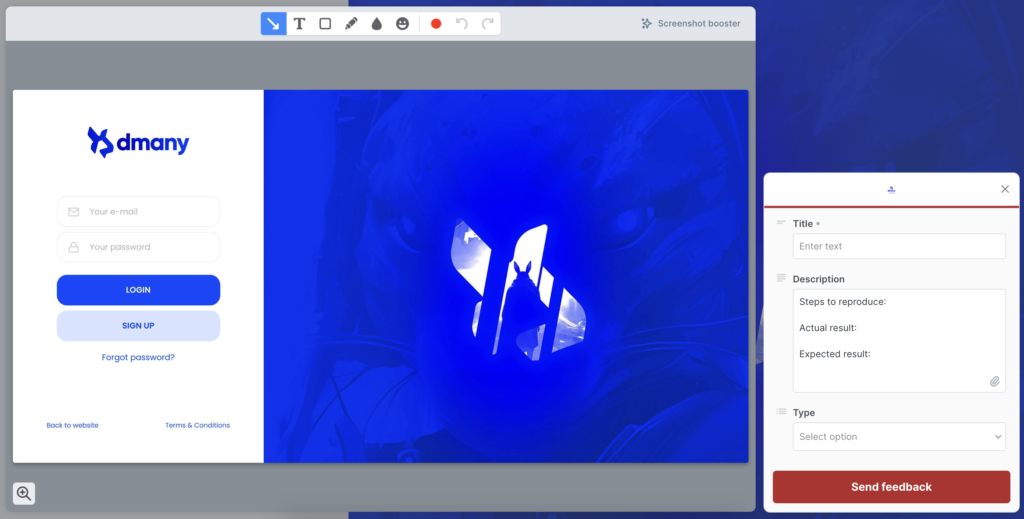
Task: Click the "Actual result:" text
Action: [x=828, y=328]
